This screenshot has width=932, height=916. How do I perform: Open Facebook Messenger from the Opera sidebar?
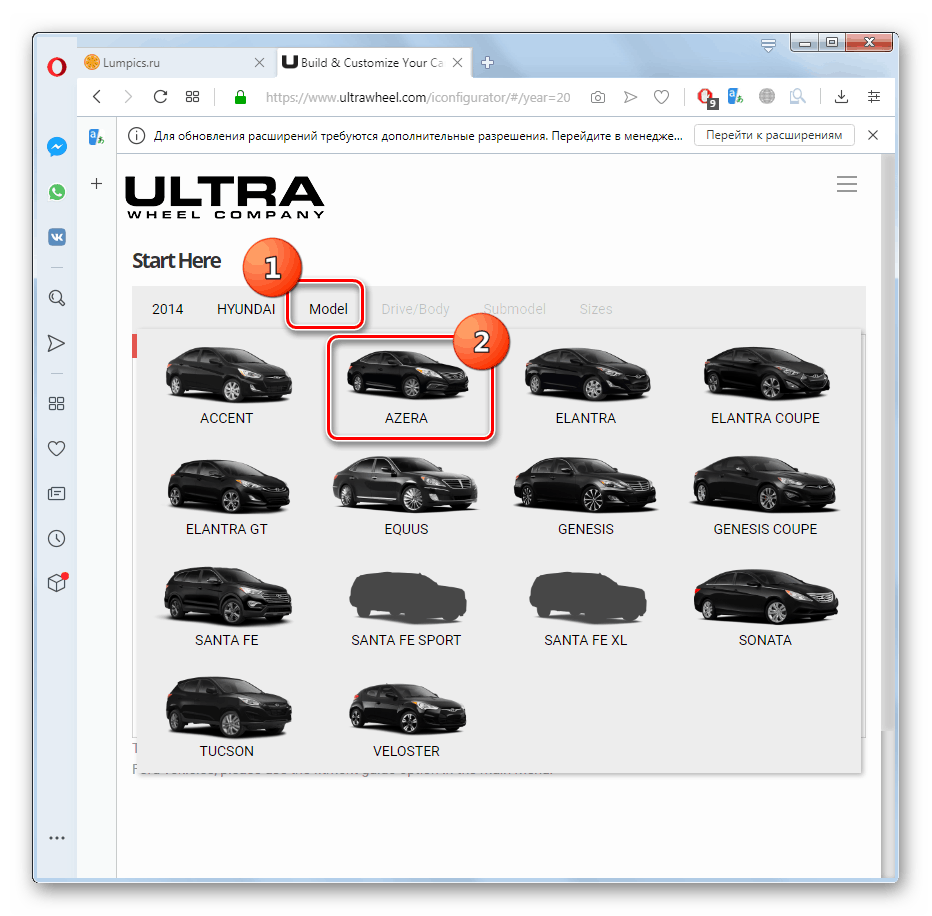pyautogui.click(x=57, y=146)
